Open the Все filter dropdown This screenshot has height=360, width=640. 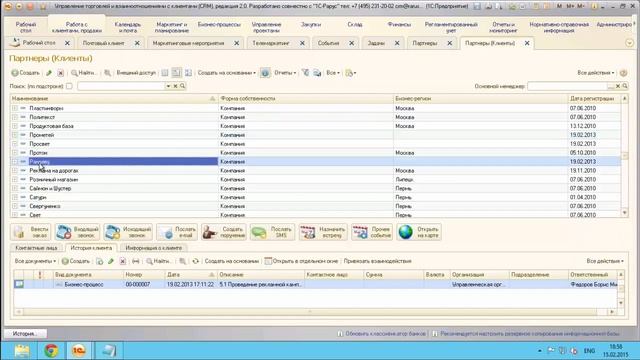[333, 73]
